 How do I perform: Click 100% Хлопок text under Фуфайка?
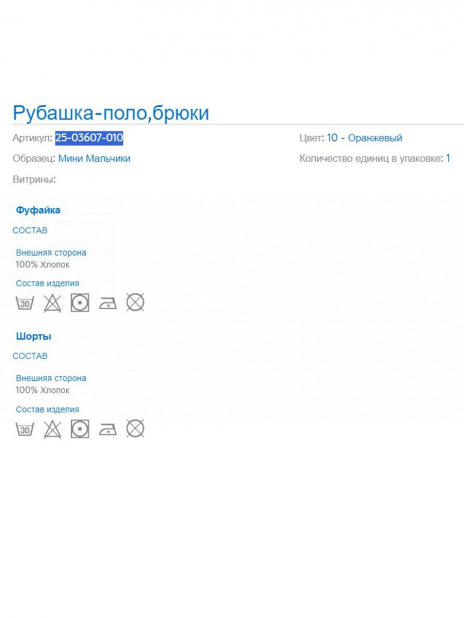point(43,264)
